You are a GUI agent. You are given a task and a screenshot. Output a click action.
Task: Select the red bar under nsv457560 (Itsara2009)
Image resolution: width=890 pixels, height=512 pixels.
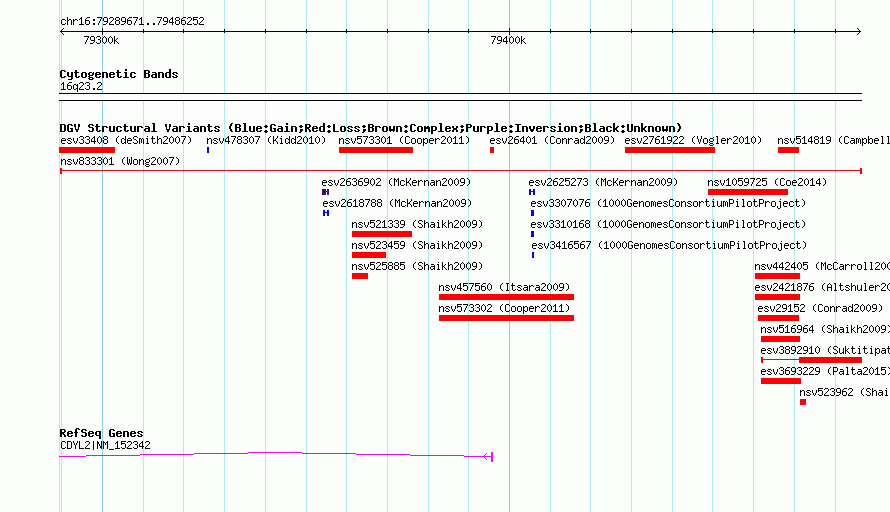(506, 297)
